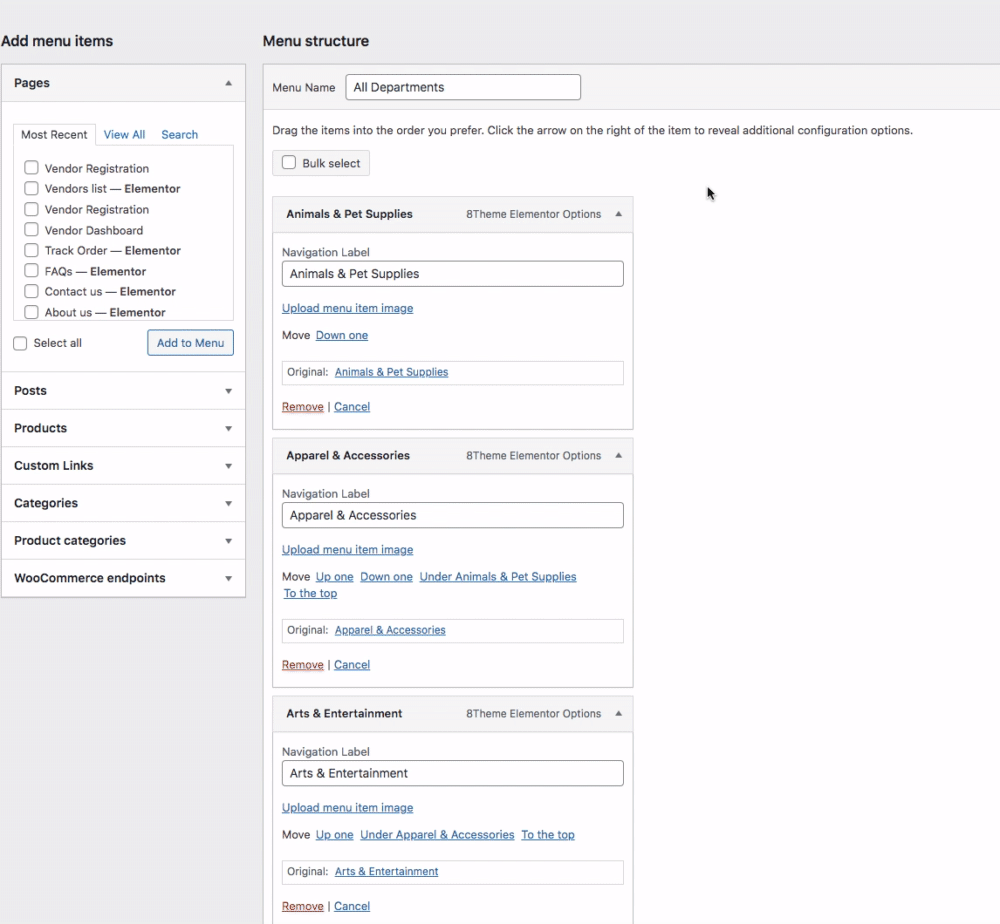This screenshot has width=1000, height=924.
Task: Click Upload menu item image for Animals
Action: [x=347, y=308]
